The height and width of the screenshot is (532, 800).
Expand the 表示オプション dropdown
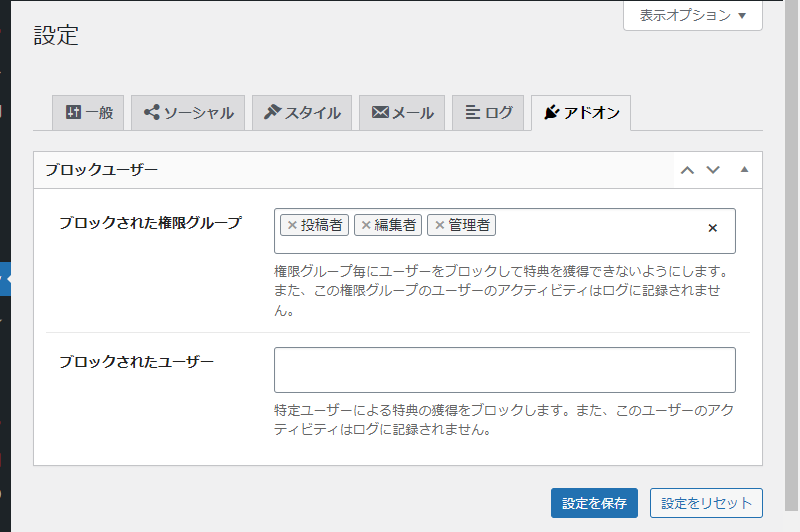[693, 15]
